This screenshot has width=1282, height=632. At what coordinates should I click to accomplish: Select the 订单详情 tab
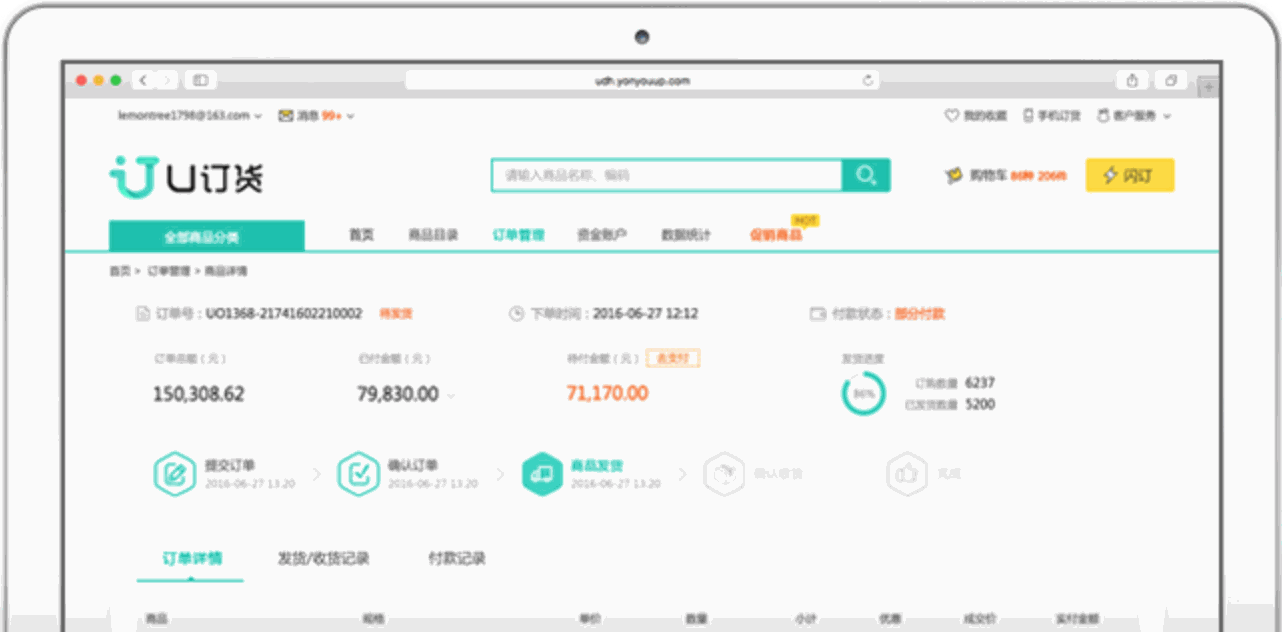[192, 559]
